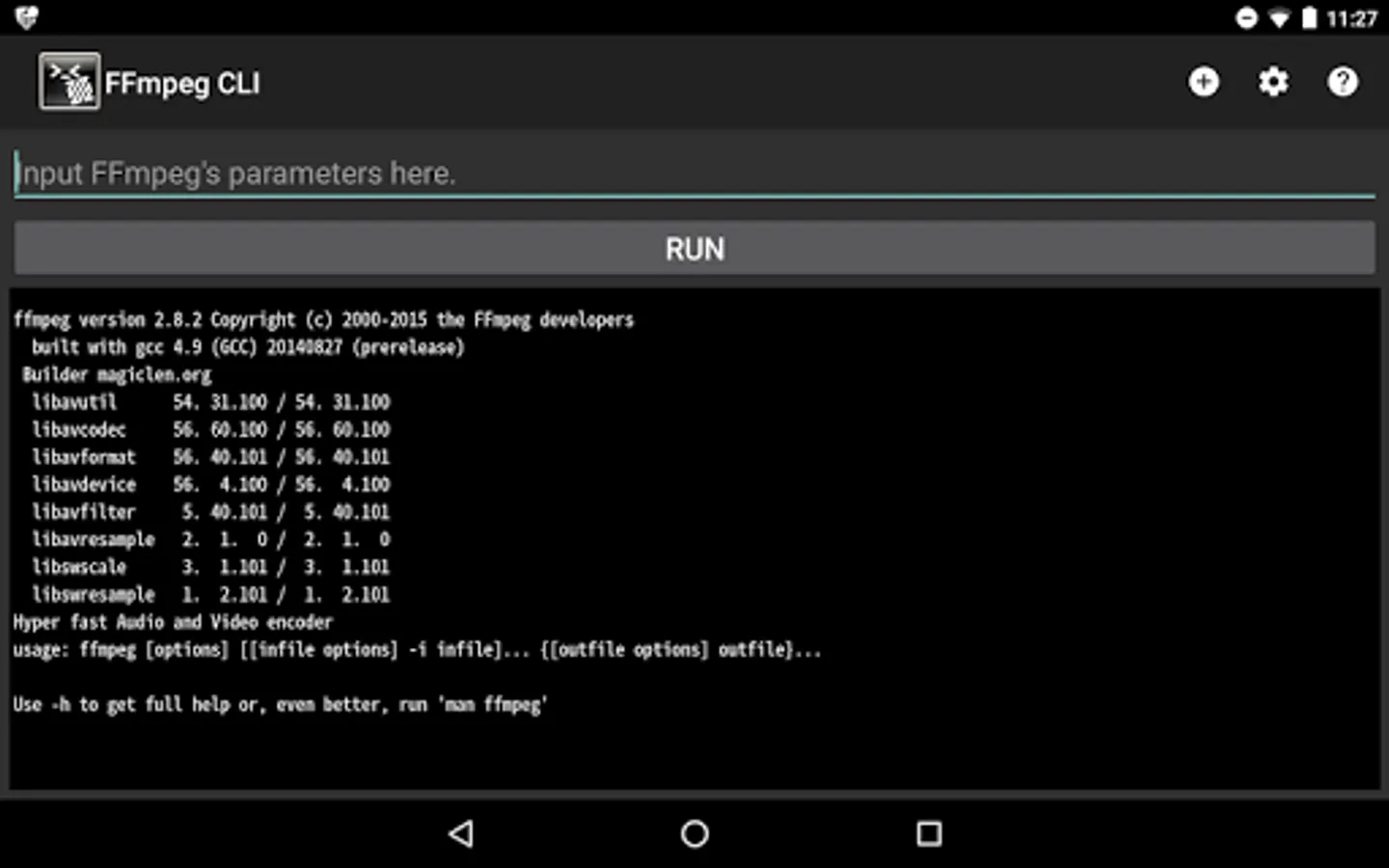Image resolution: width=1389 pixels, height=868 pixels.
Task: Tap the Wi-Fi status bar icon
Action: click(x=1279, y=18)
